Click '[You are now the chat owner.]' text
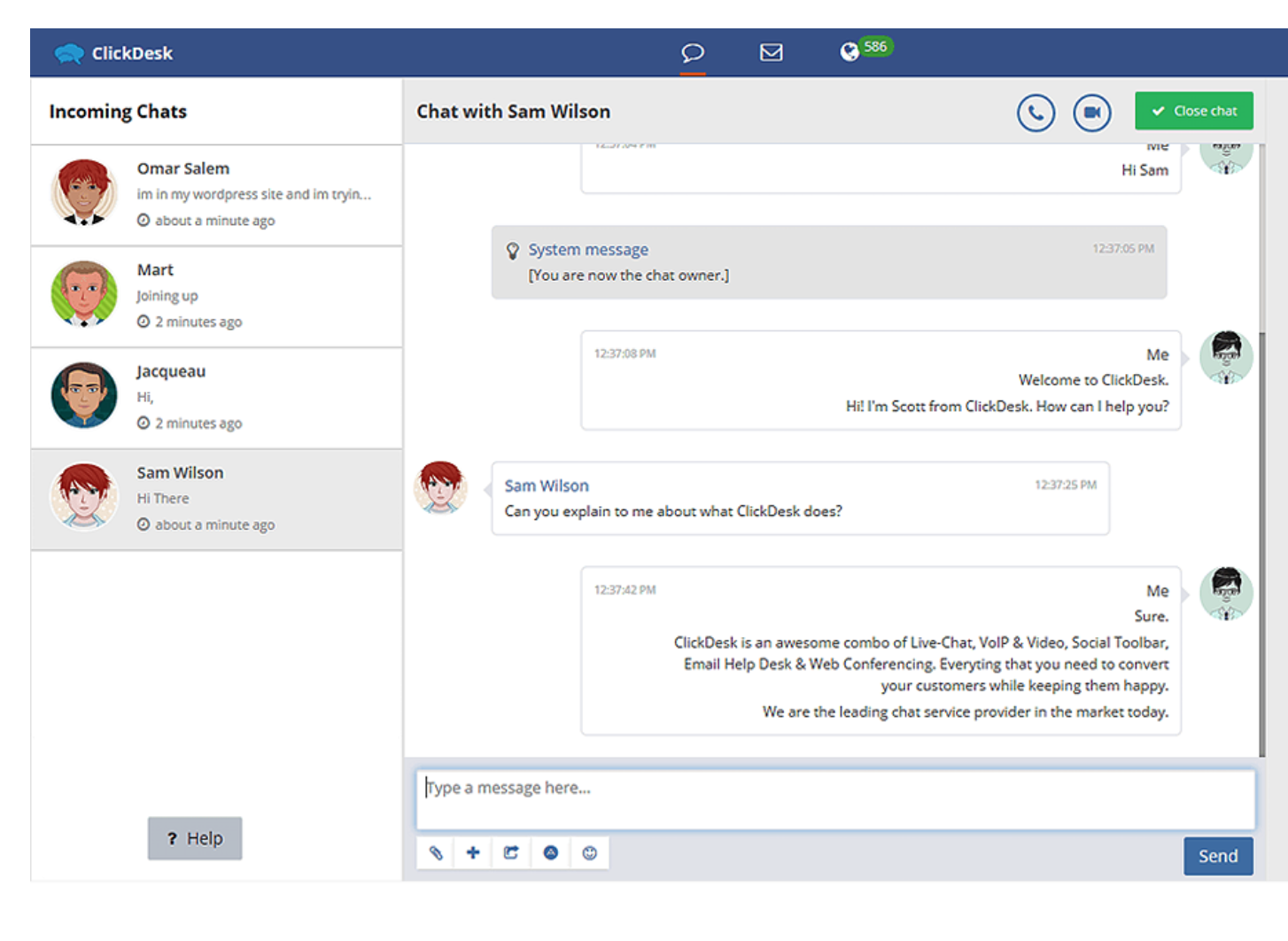The height and width of the screenshot is (941, 1288). coord(629,276)
